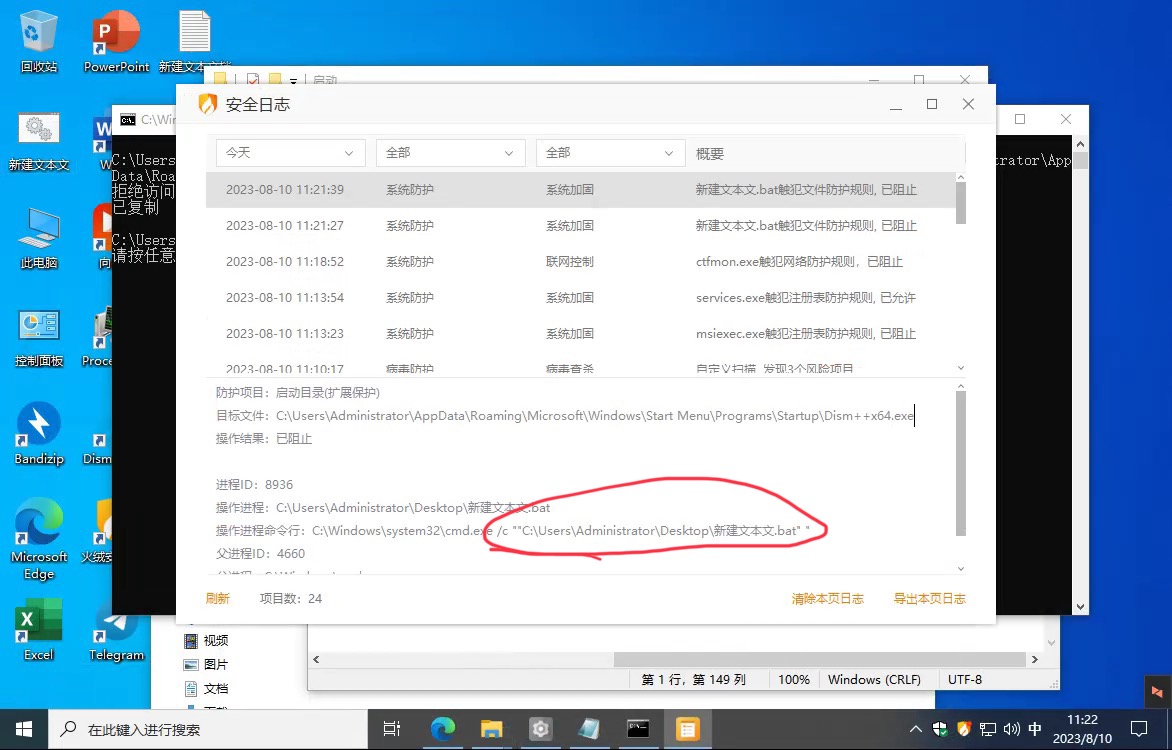Open the Recycle Bin desktop icon
Image resolution: width=1172 pixels, height=750 pixels.
coord(39,40)
